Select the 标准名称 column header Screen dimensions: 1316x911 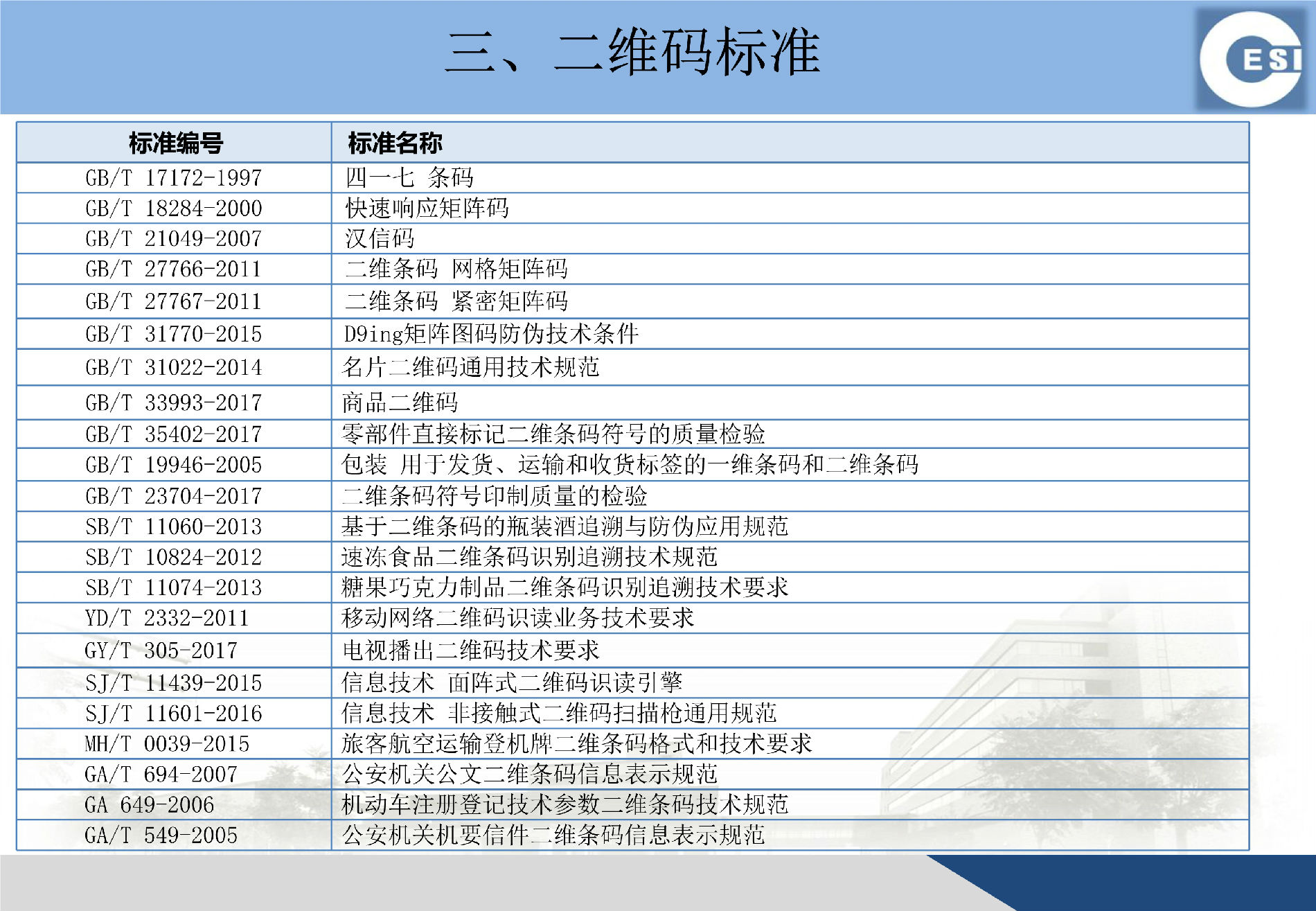pyautogui.click(x=395, y=143)
